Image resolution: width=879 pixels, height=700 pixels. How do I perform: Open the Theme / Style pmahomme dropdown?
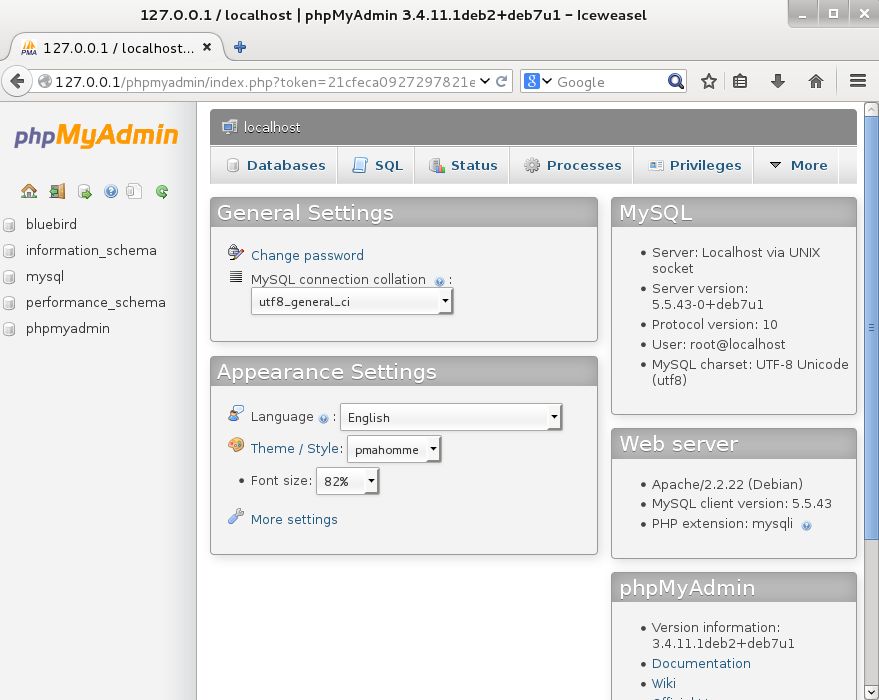(x=394, y=450)
